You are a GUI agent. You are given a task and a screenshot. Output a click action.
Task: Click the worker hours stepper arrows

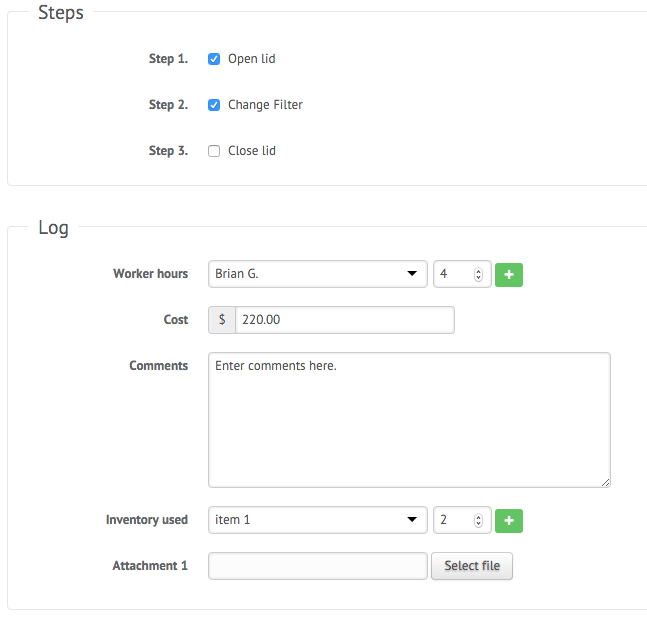point(478,274)
